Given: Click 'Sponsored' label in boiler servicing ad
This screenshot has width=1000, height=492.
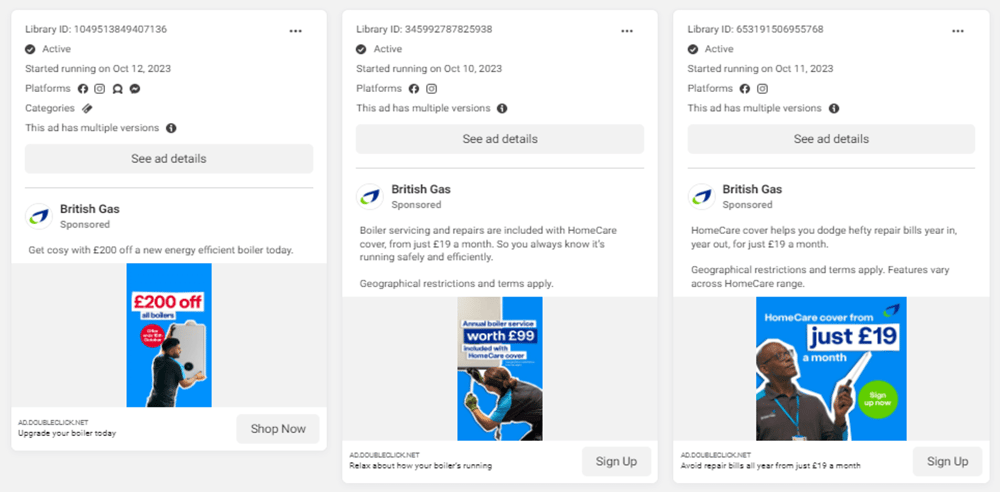Looking at the screenshot, I should click(416, 205).
